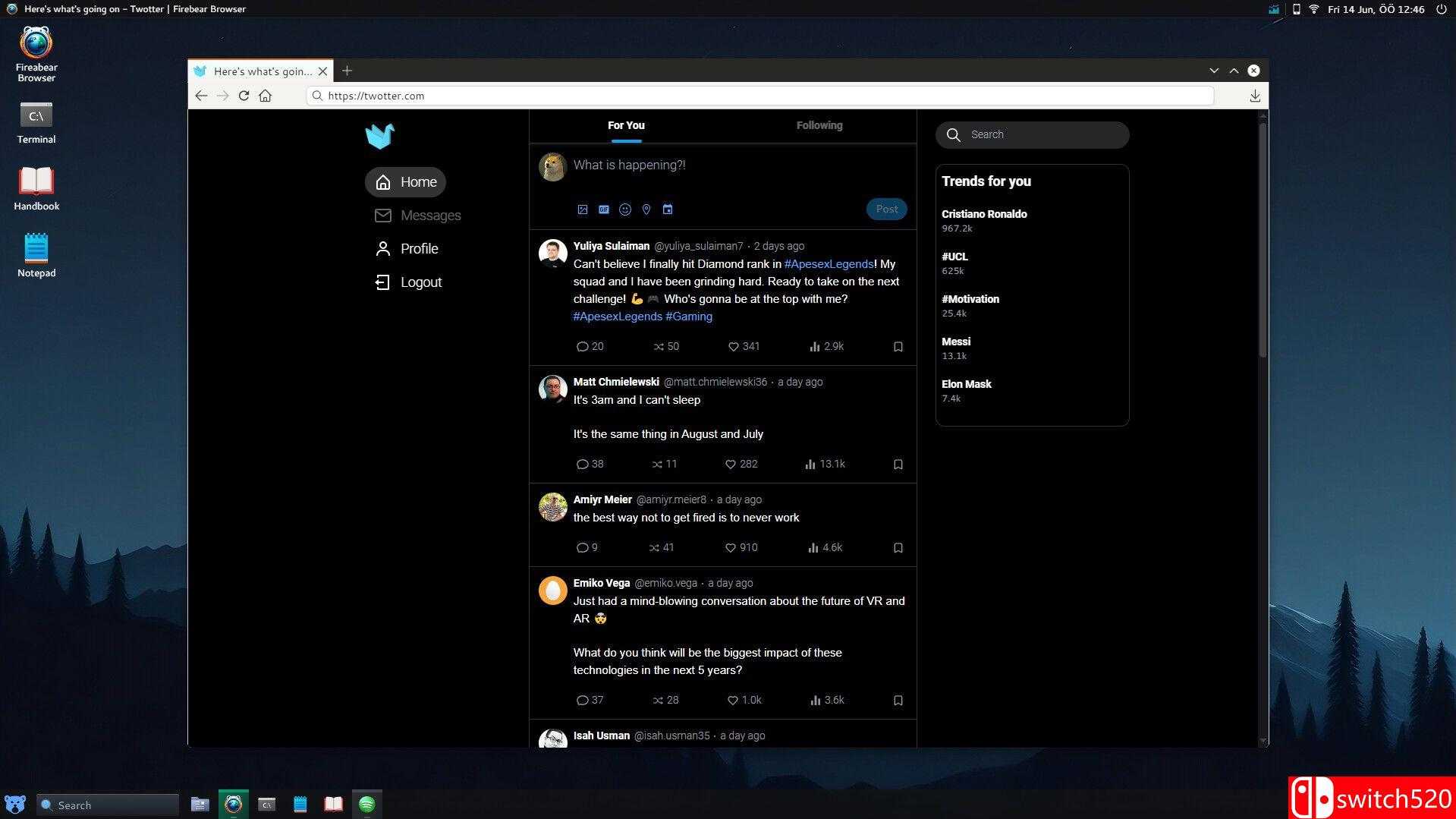Viewport: 1456px width, 819px height.
Task: Select the #UCL trending topic
Action: [x=954, y=257]
